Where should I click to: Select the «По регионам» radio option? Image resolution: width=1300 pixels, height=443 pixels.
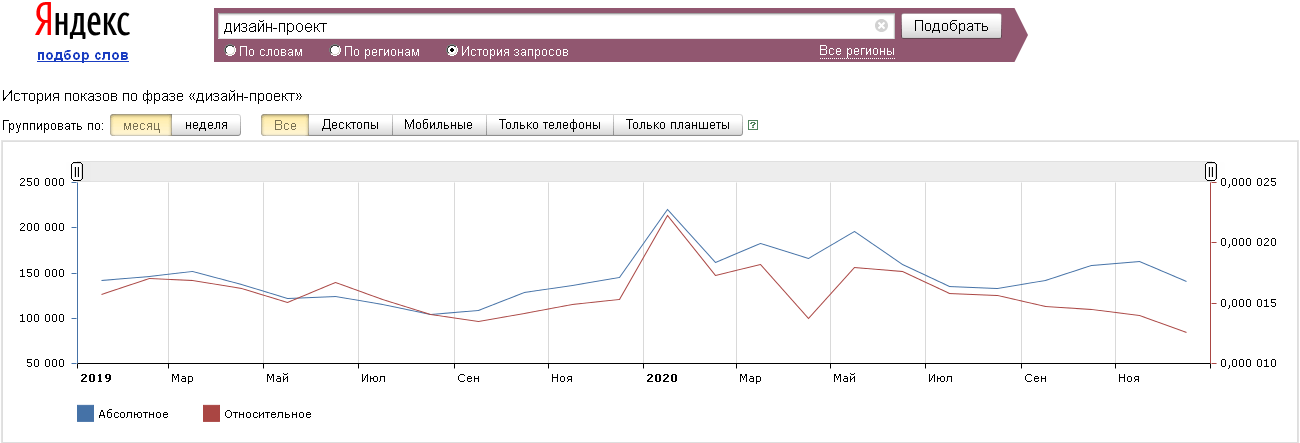coord(336,51)
